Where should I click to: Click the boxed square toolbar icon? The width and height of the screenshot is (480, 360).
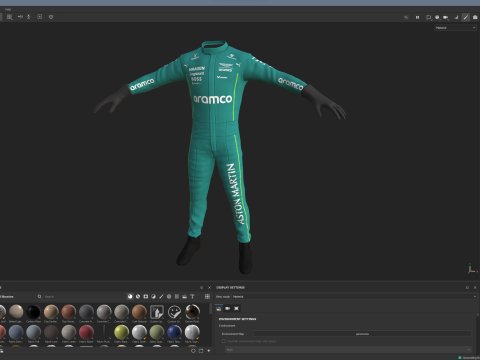pos(40,17)
